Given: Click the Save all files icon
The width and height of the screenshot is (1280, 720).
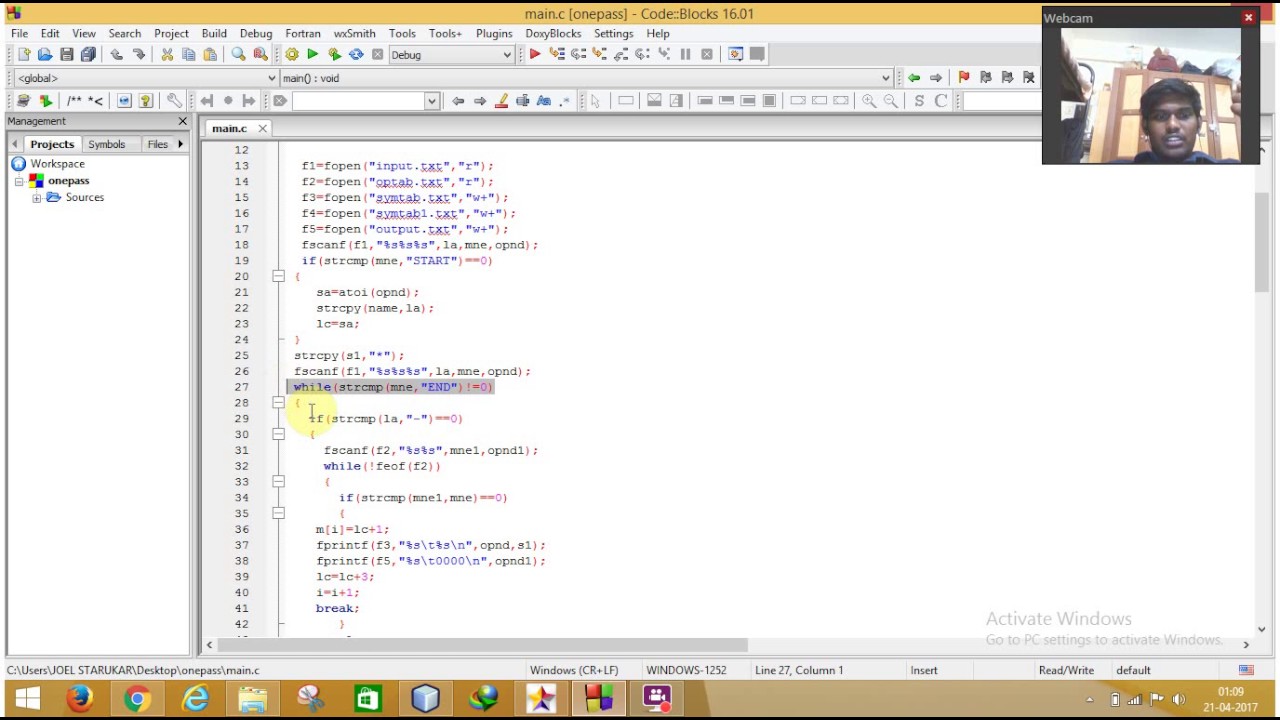Looking at the screenshot, I should click(x=88, y=55).
